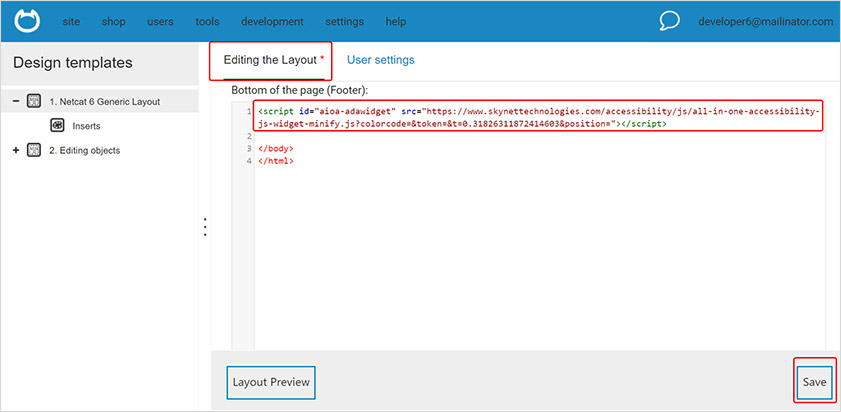
Task: Click the Netcat cat logo icon
Action: pyautogui.click(x=27, y=21)
